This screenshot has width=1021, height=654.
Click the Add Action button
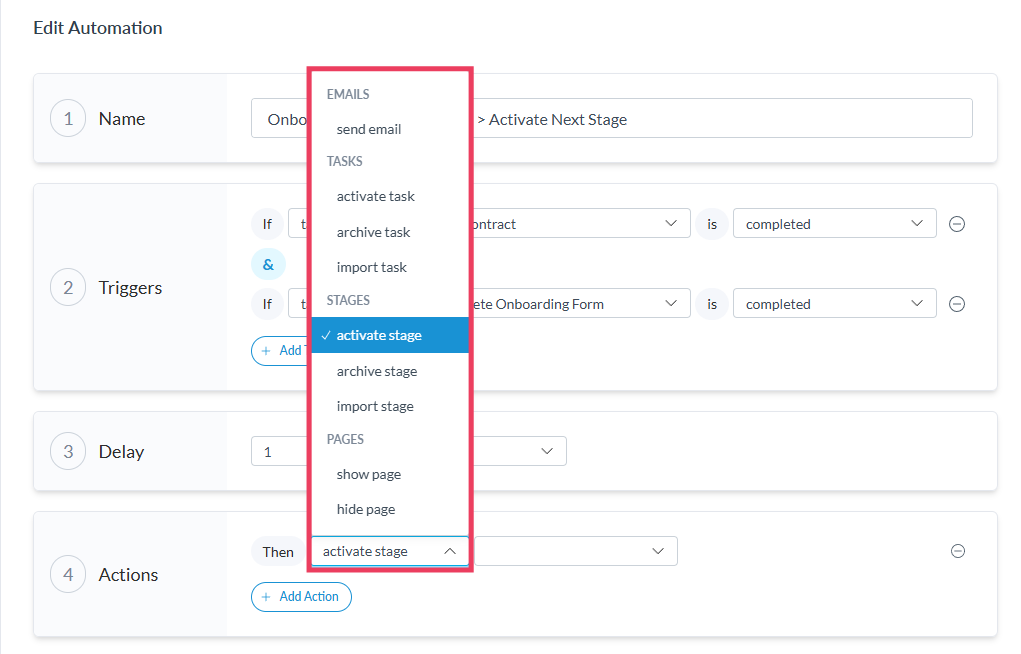click(x=301, y=597)
